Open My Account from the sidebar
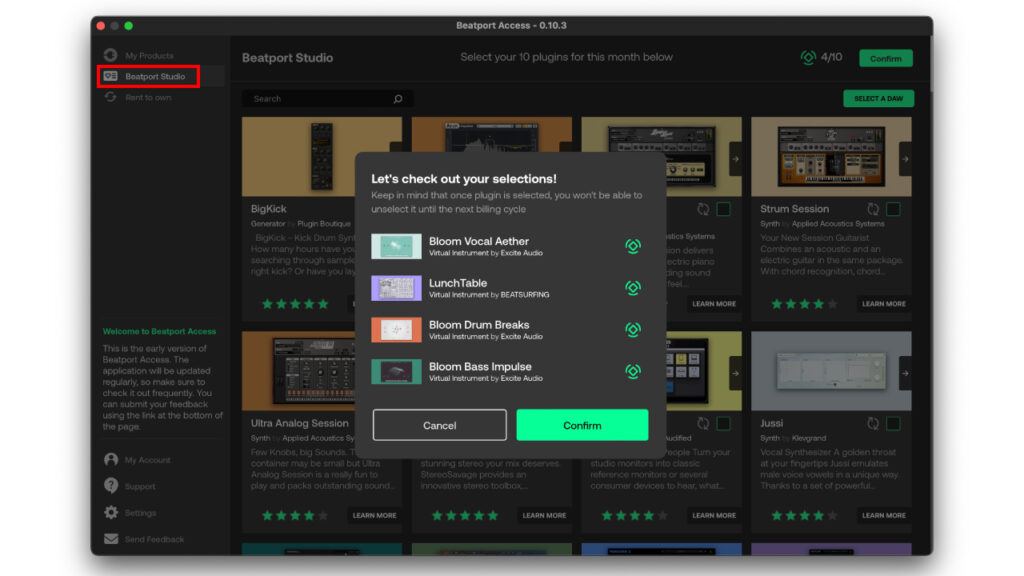1024x576 pixels. 110,459
